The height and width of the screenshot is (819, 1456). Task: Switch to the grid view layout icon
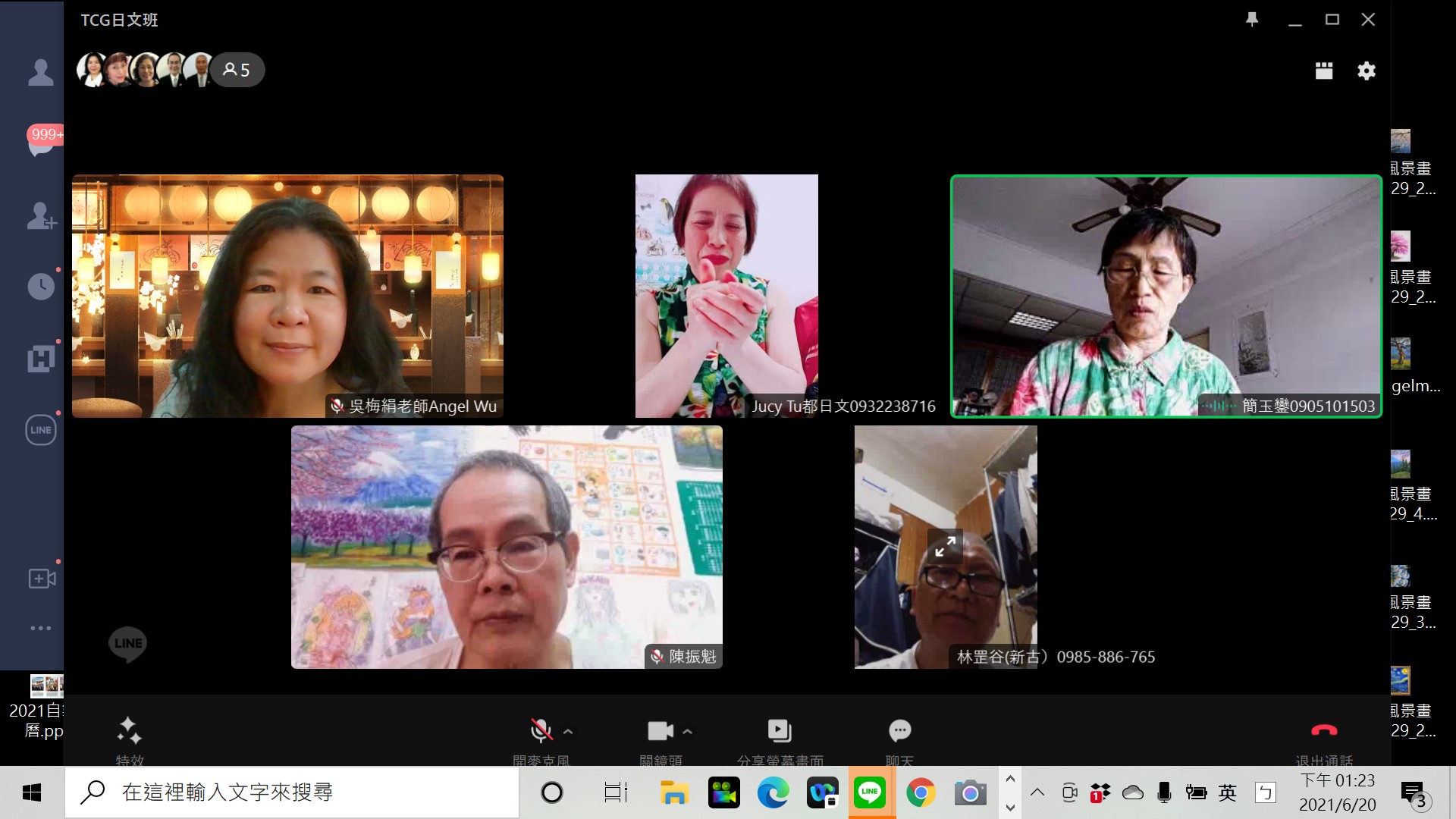click(1324, 71)
